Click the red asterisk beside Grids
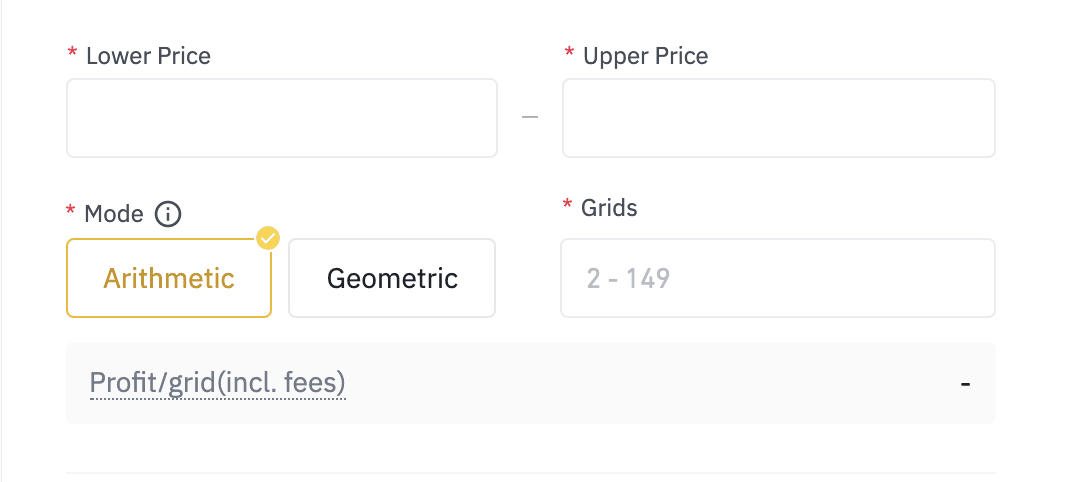The image size is (1066, 482). click(x=567, y=206)
